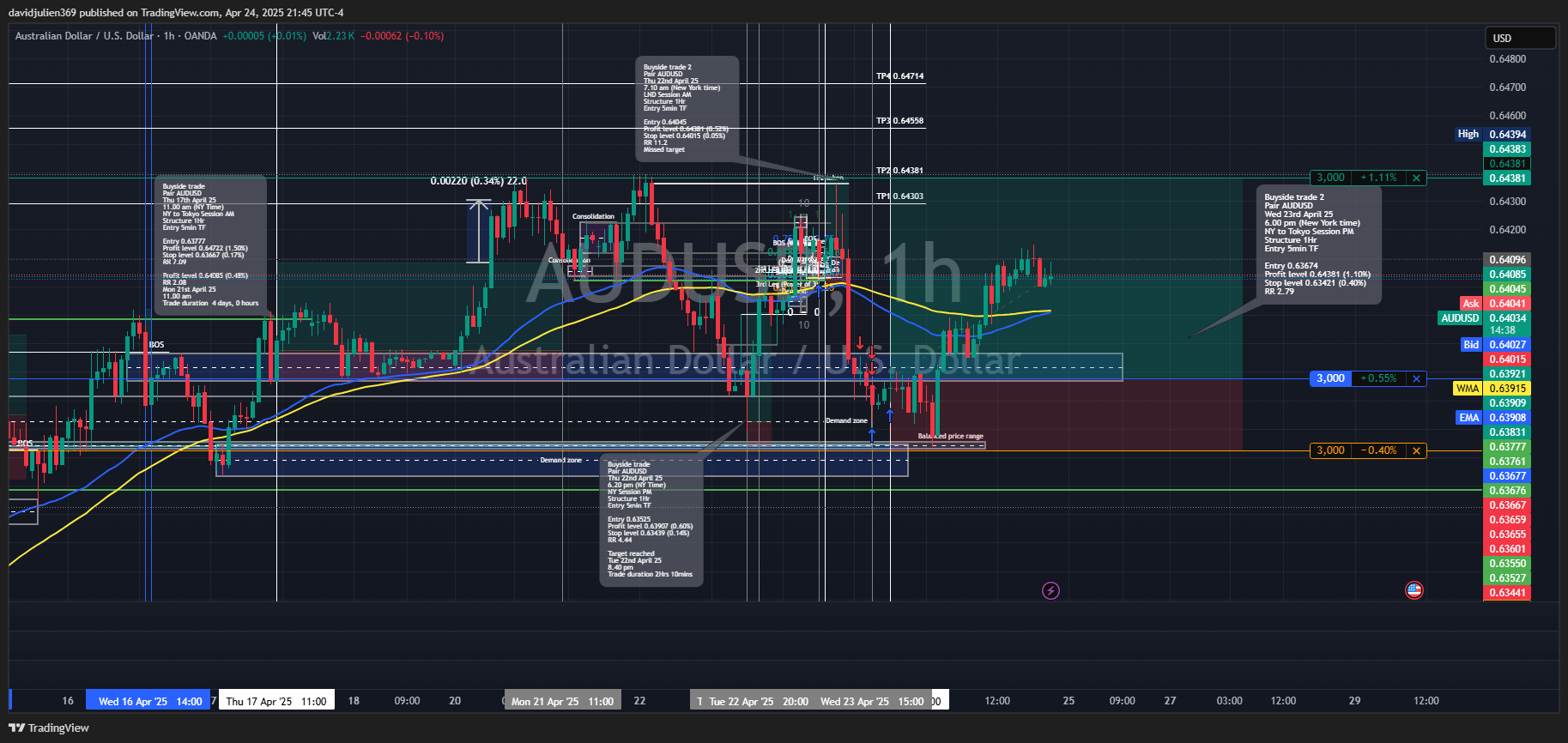Click the TP1 0.64303 level label
Viewport: 1568px width, 743px height.
899,196
